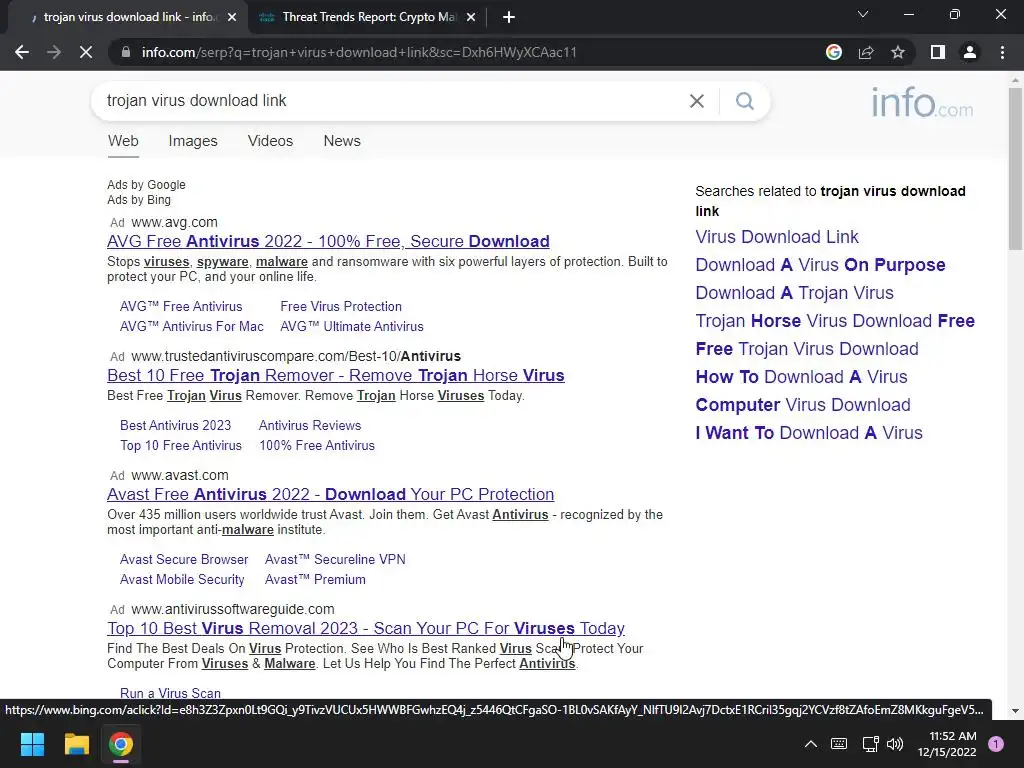Switch to News results
Screen dimensions: 1024x768
pos(342,141)
